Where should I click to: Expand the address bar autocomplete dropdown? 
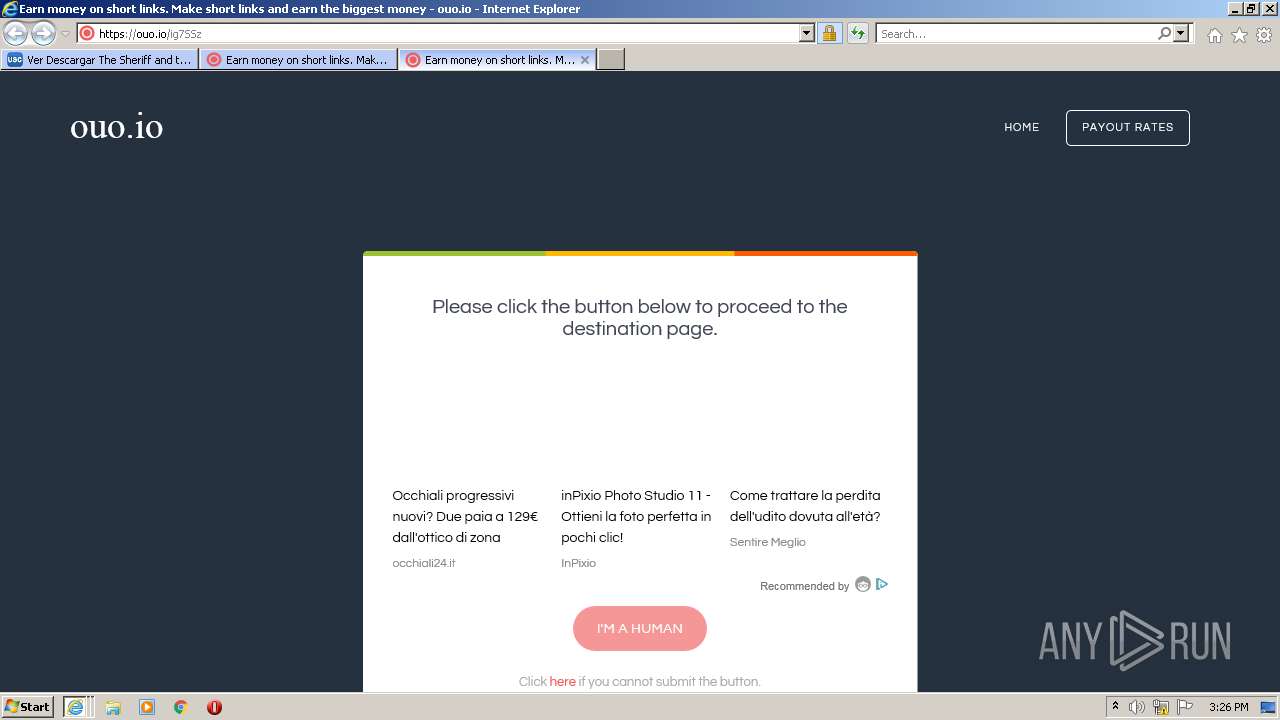coord(807,33)
